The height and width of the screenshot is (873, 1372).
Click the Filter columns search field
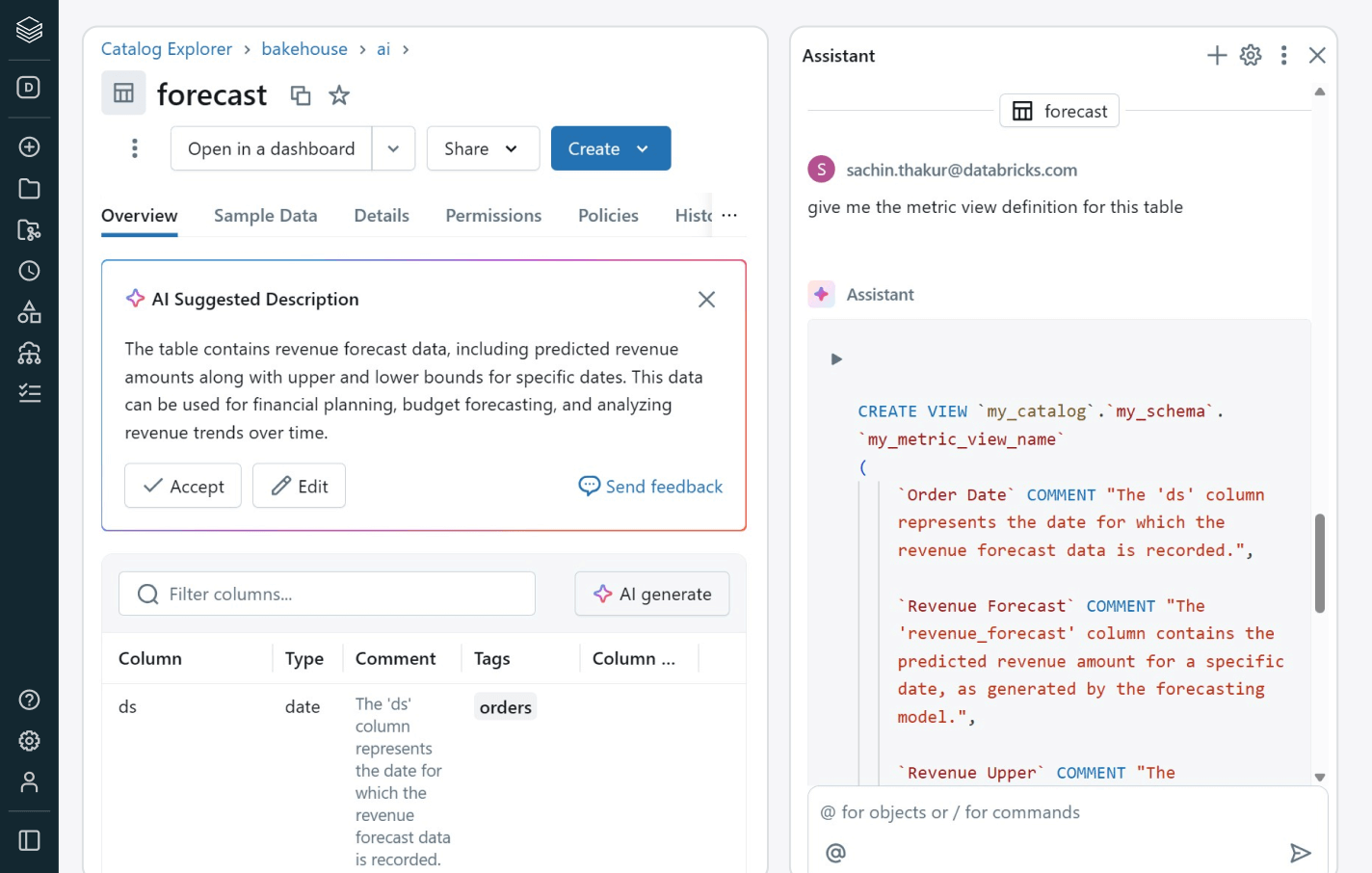coord(328,595)
